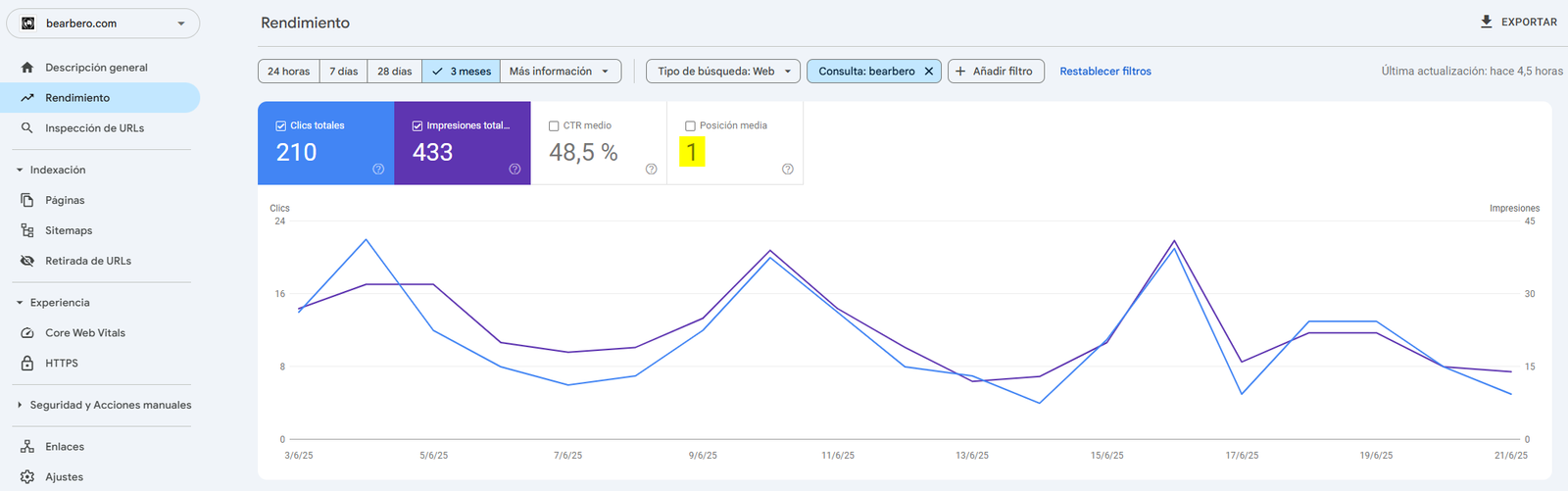Click the help icon on Impresiones totales card
Screen dimensions: 1568x491
point(514,169)
